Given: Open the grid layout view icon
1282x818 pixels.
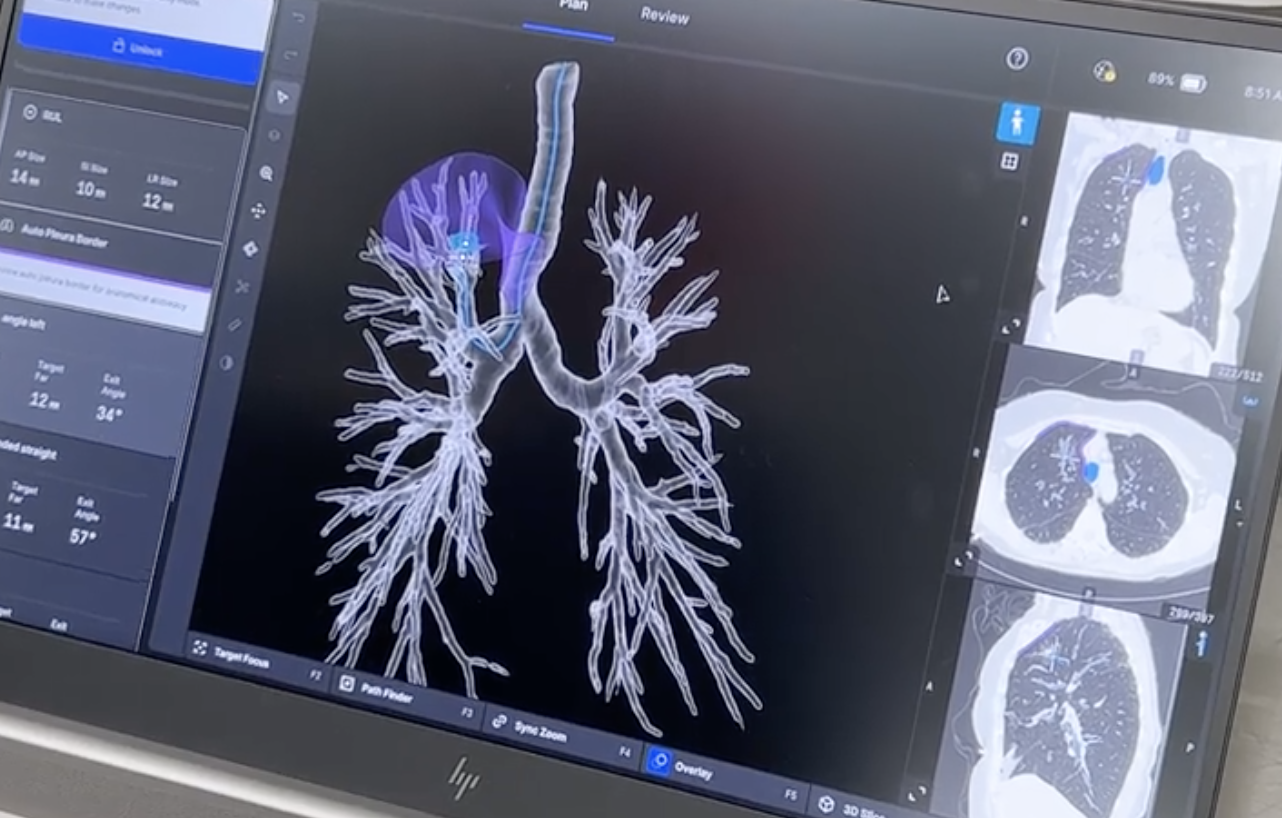Looking at the screenshot, I should click(1011, 160).
